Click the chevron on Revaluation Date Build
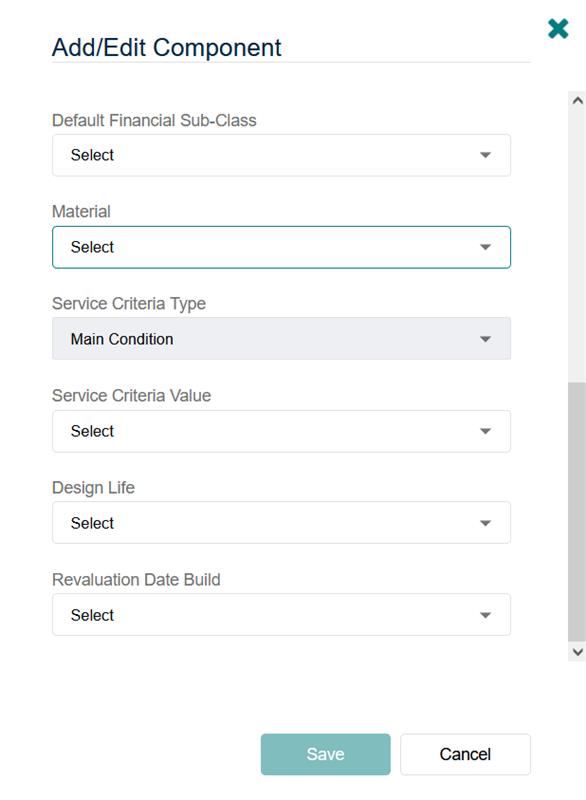The width and height of the screenshot is (586, 800). [486, 614]
